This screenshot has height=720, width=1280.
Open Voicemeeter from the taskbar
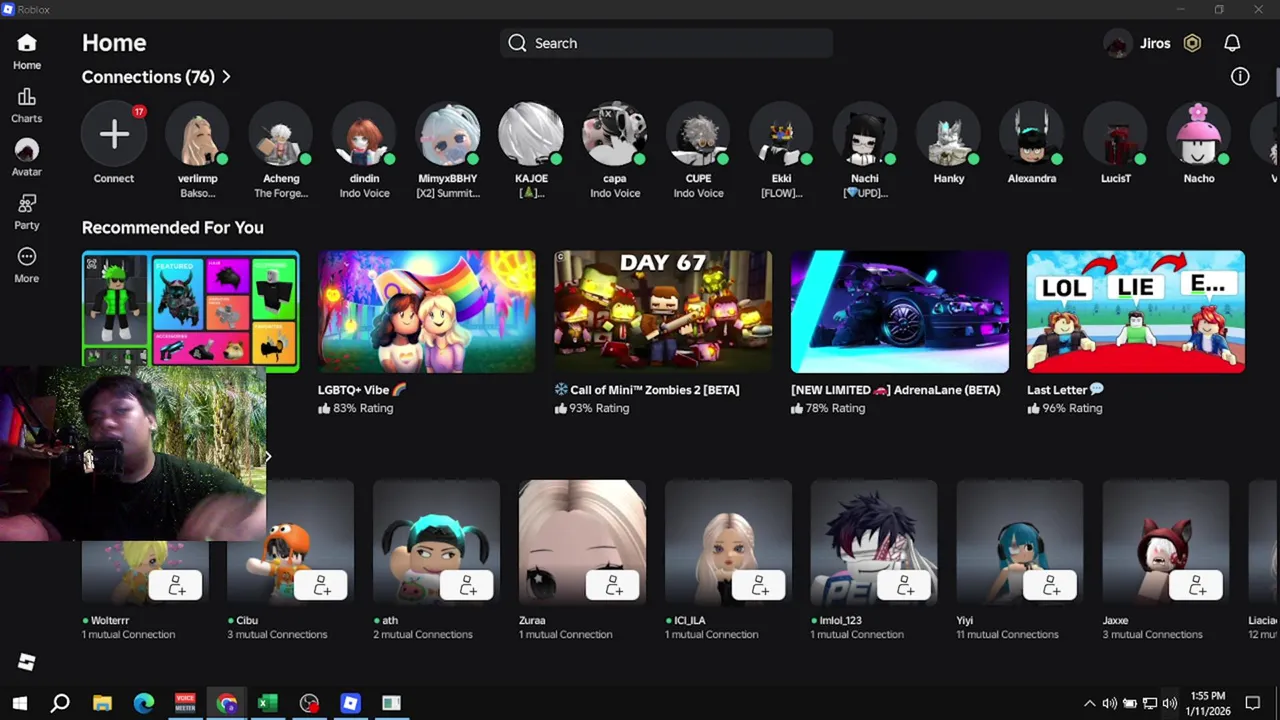[x=185, y=703]
